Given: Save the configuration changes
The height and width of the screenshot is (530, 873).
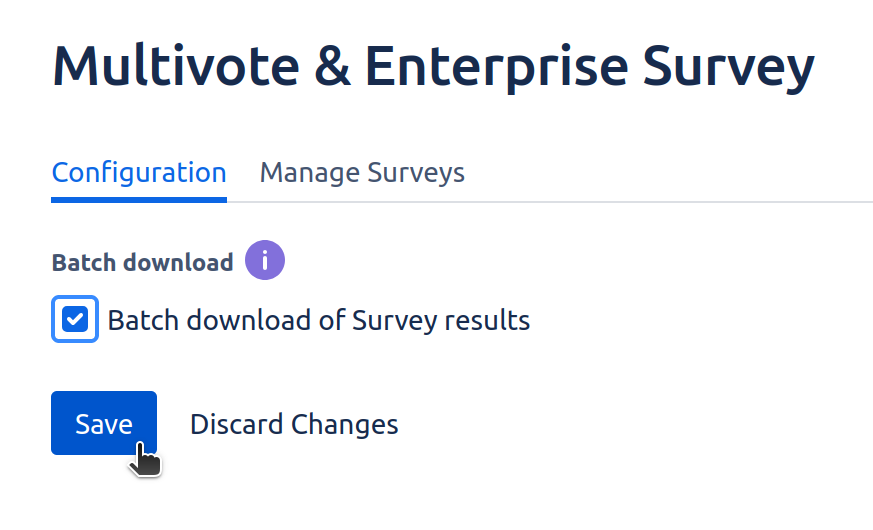Looking at the screenshot, I should (x=104, y=423).
